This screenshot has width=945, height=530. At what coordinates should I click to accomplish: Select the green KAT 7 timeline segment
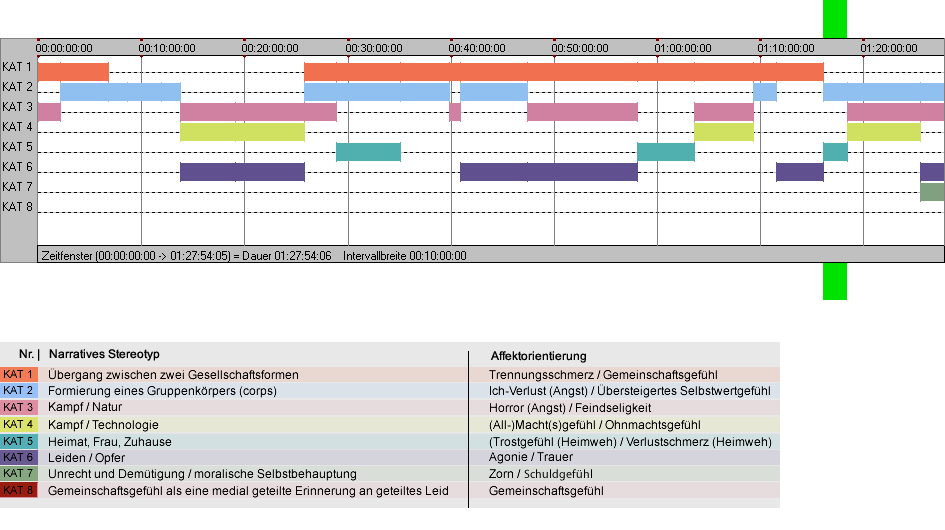tap(932, 192)
